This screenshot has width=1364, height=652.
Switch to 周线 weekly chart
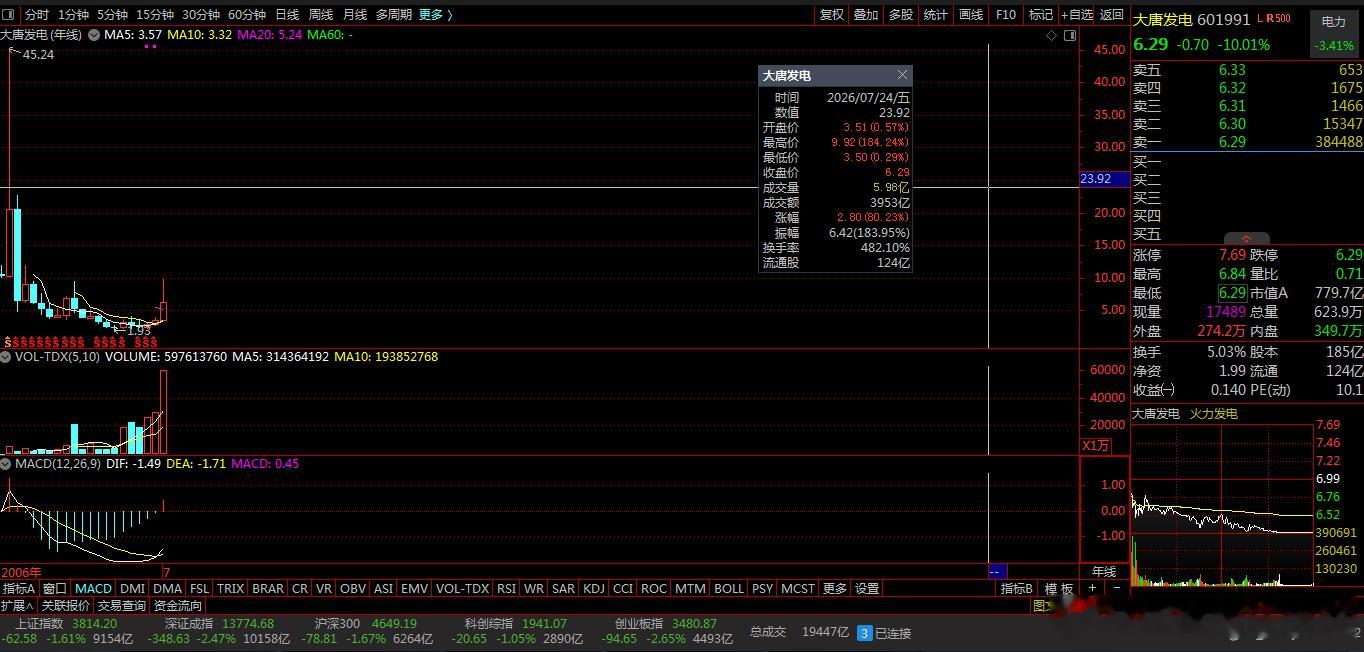coord(321,15)
